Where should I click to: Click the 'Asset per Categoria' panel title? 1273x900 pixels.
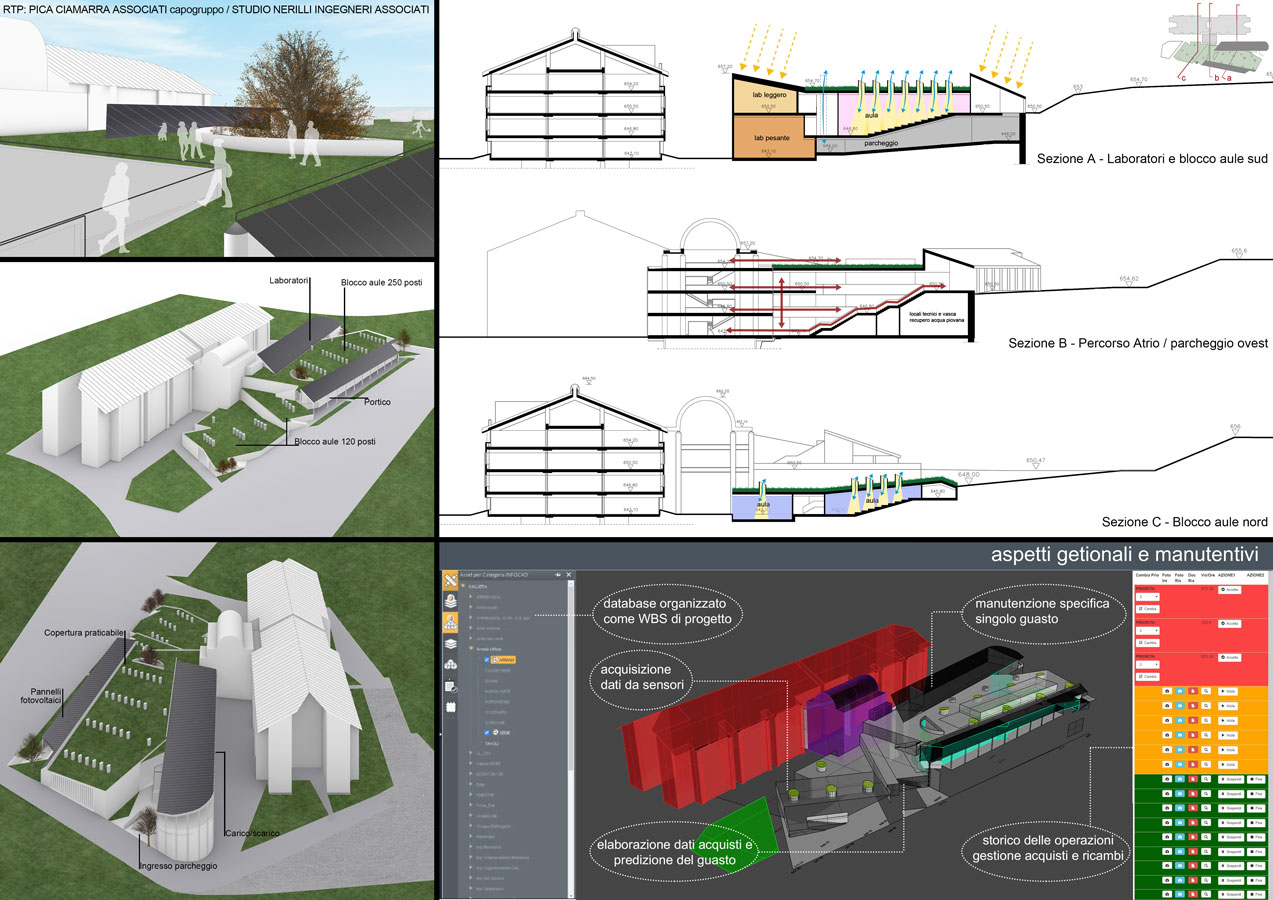pos(494,575)
